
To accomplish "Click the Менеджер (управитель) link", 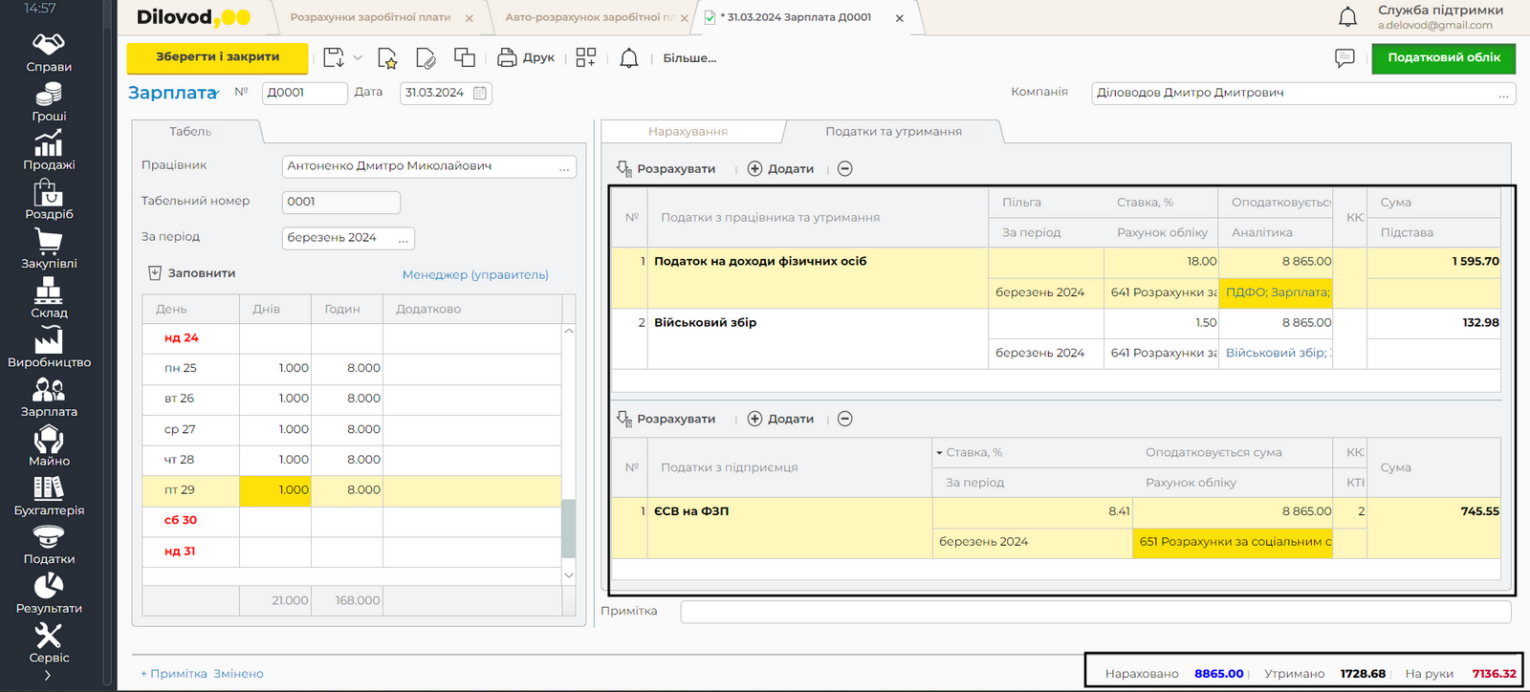I will 475,274.
